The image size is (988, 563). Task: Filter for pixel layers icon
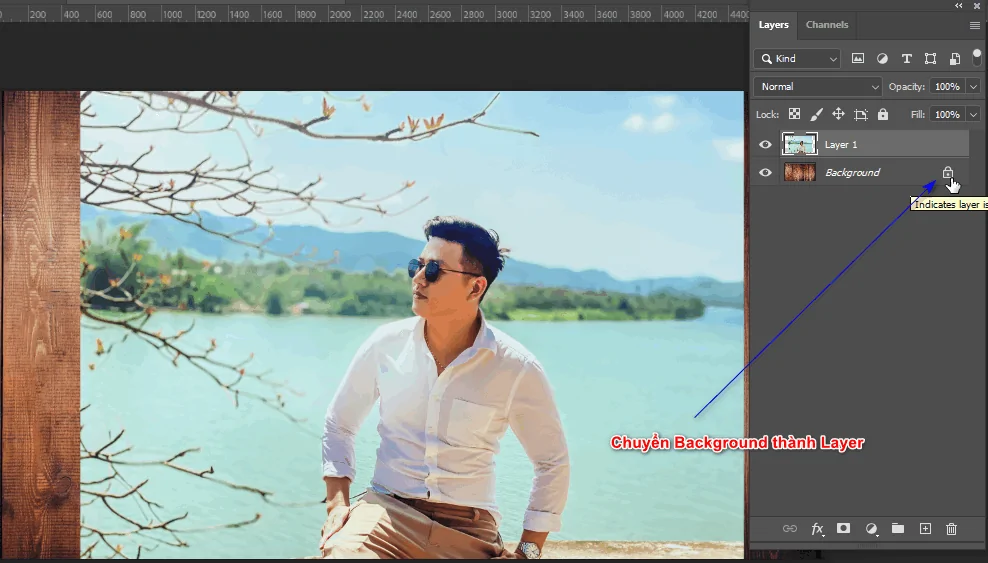tap(858, 59)
